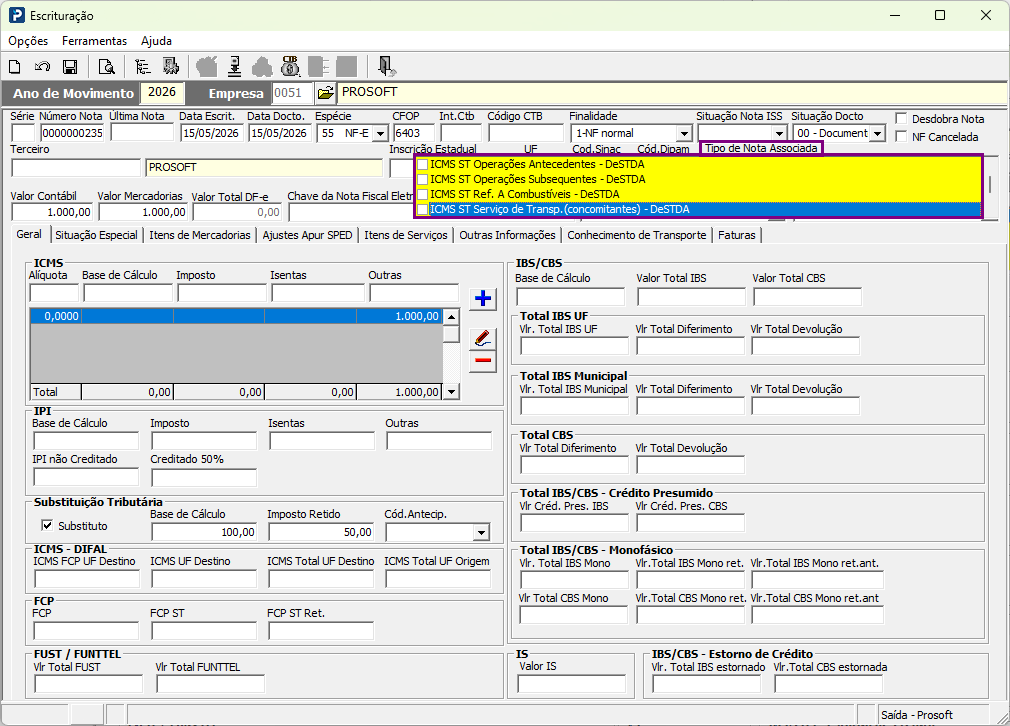Click the greyed apple-shaped toolbar icon
Viewport: 1010px width, 726px height.
click(207, 66)
